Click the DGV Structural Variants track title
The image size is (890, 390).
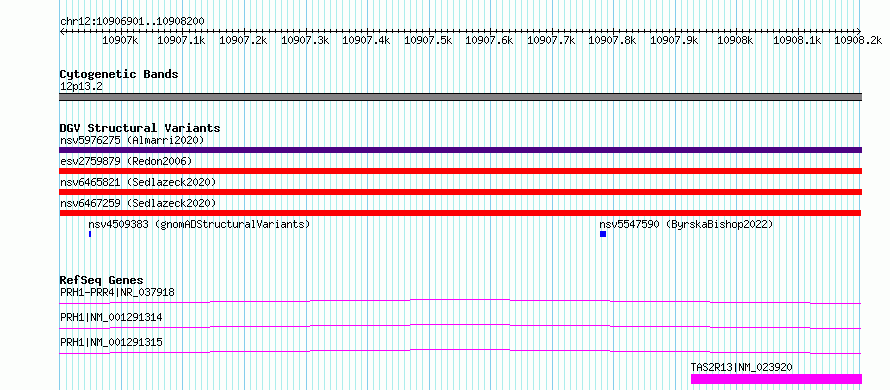point(140,128)
